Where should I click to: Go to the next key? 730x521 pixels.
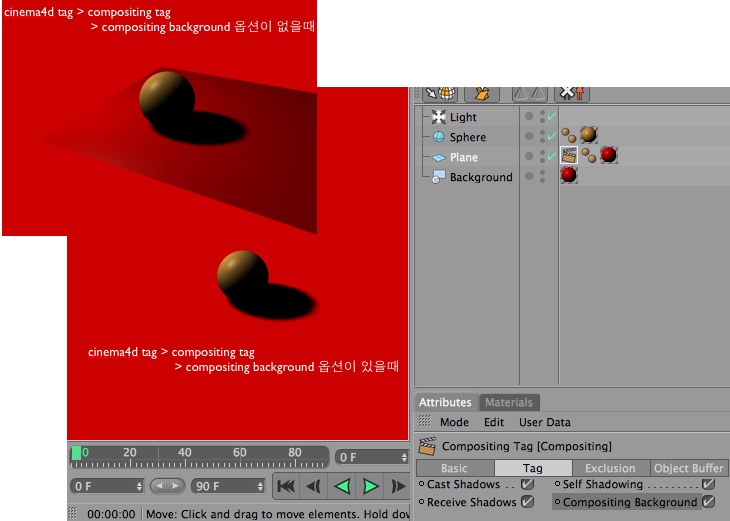tap(398, 487)
